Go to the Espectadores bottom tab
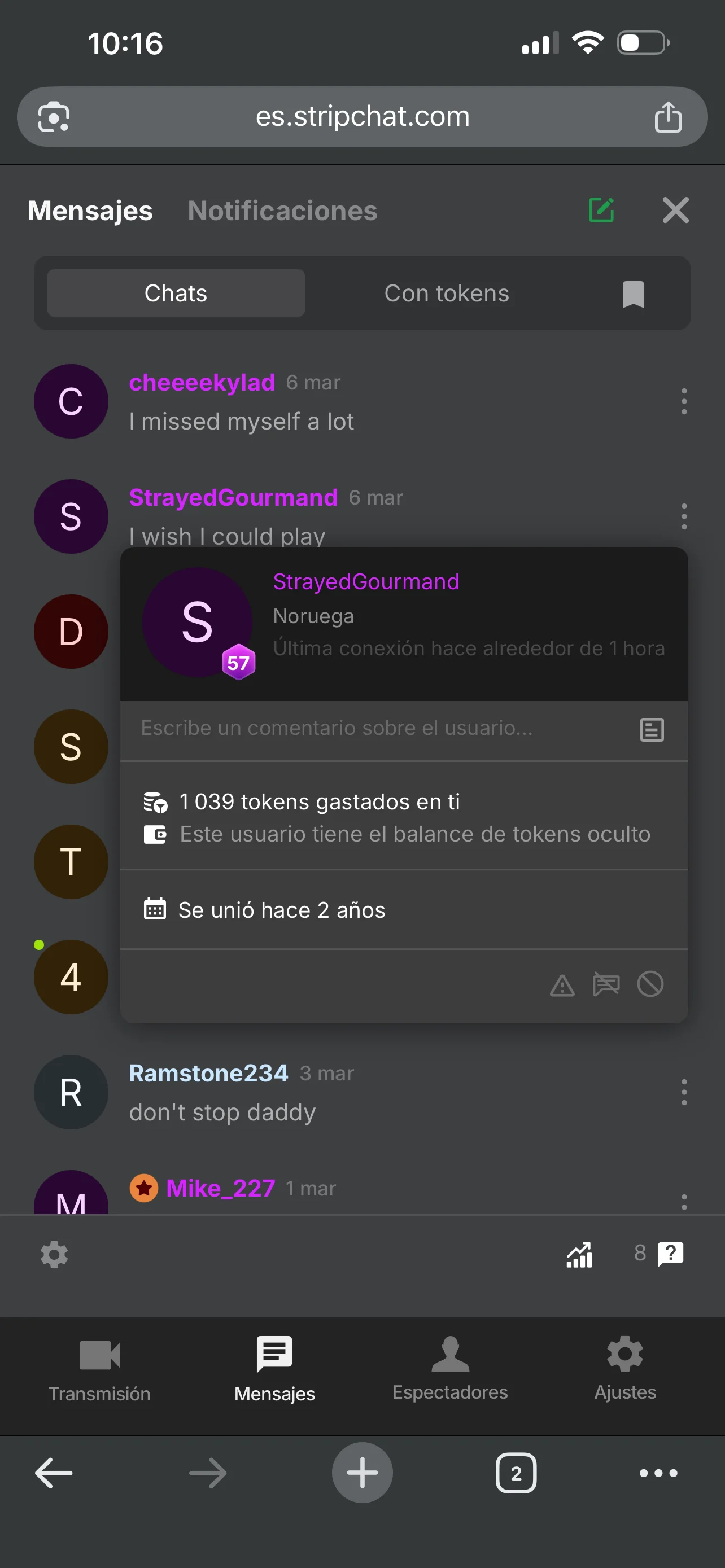The height and width of the screenshot is (1568, 725). coord(450,1367)
